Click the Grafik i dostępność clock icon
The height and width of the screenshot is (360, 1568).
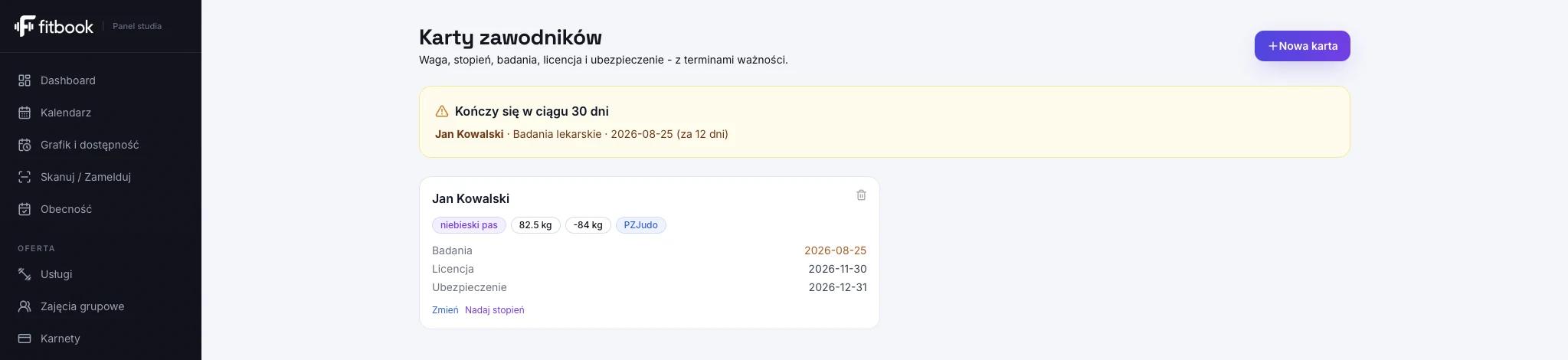pyautogui.click(x=25, y=145)
